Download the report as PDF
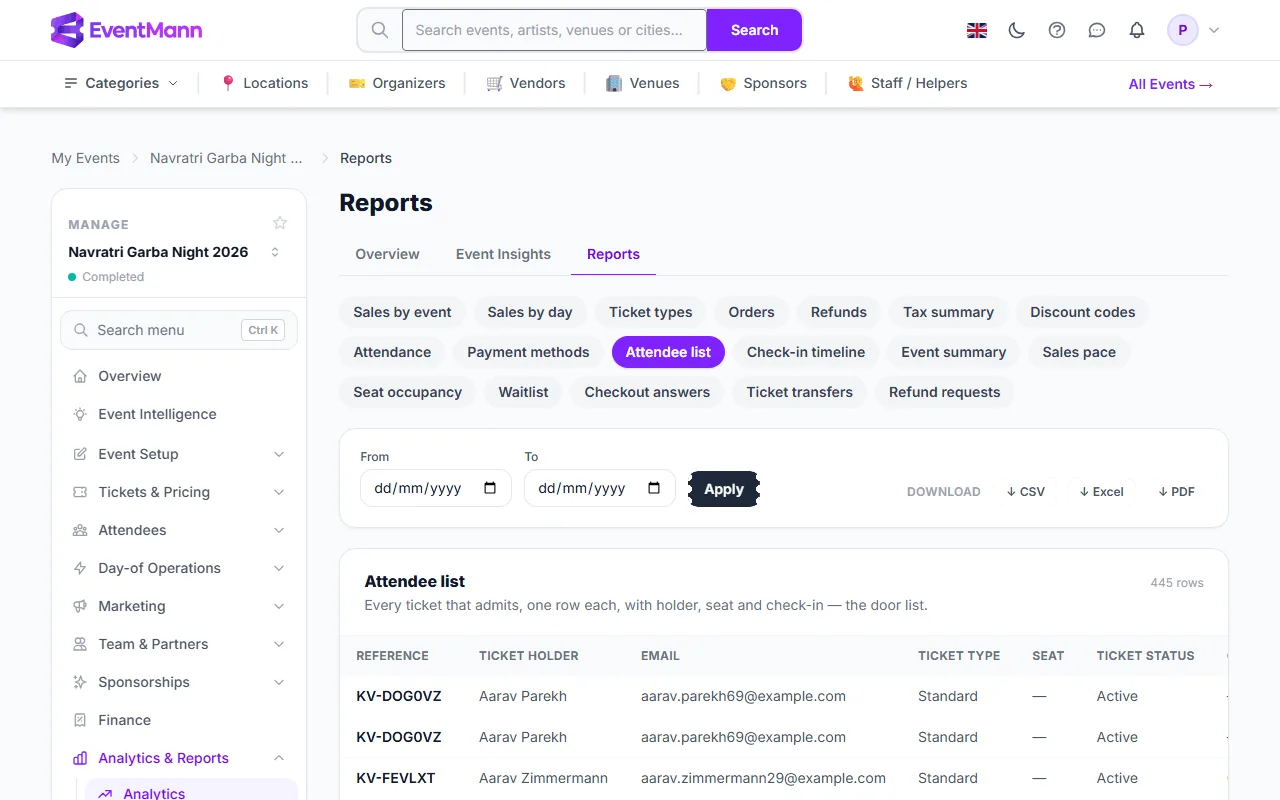This screenshot has width=1280, height=800. pyautogui.click(x=1177, y=491)
